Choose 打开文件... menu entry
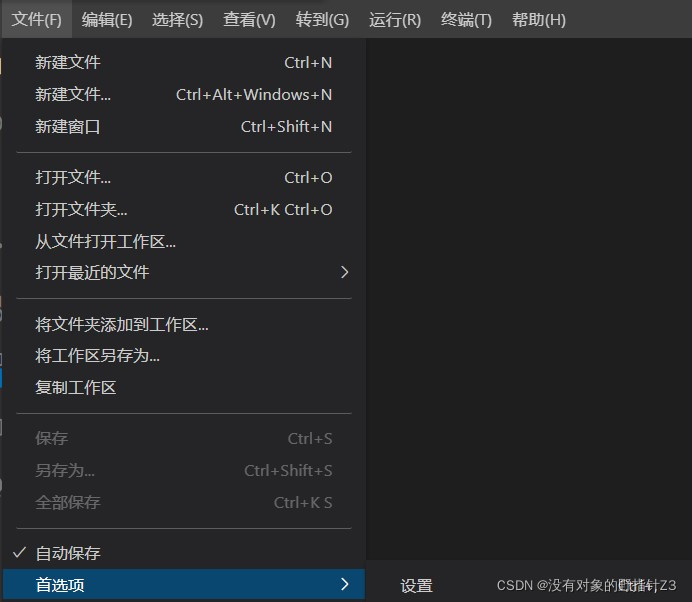 click(x=184, y=177)
